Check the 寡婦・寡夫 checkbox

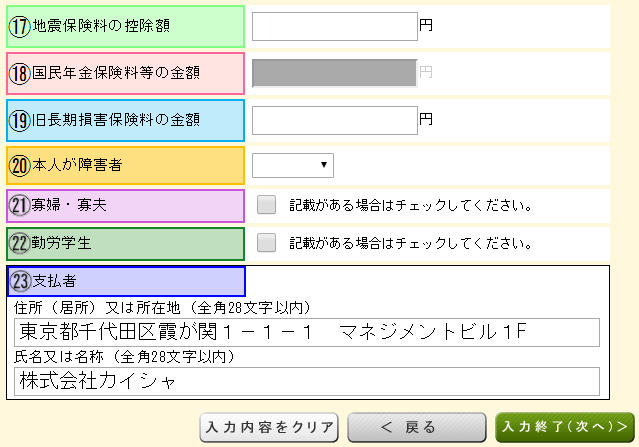coord(266,206)
